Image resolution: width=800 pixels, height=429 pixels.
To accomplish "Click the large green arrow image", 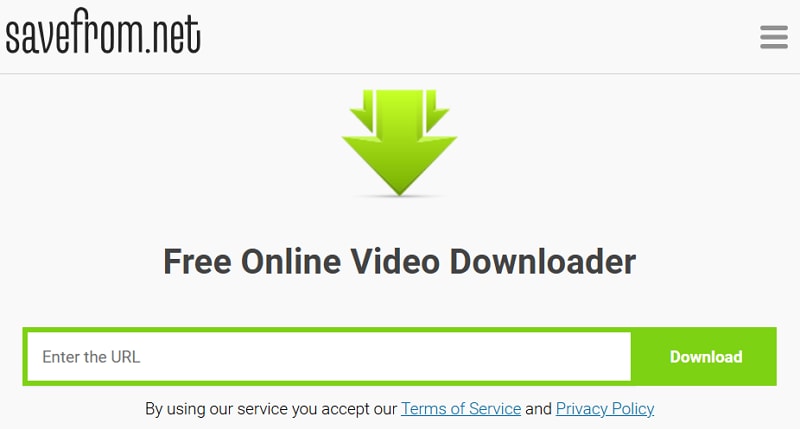I will 399,143.
